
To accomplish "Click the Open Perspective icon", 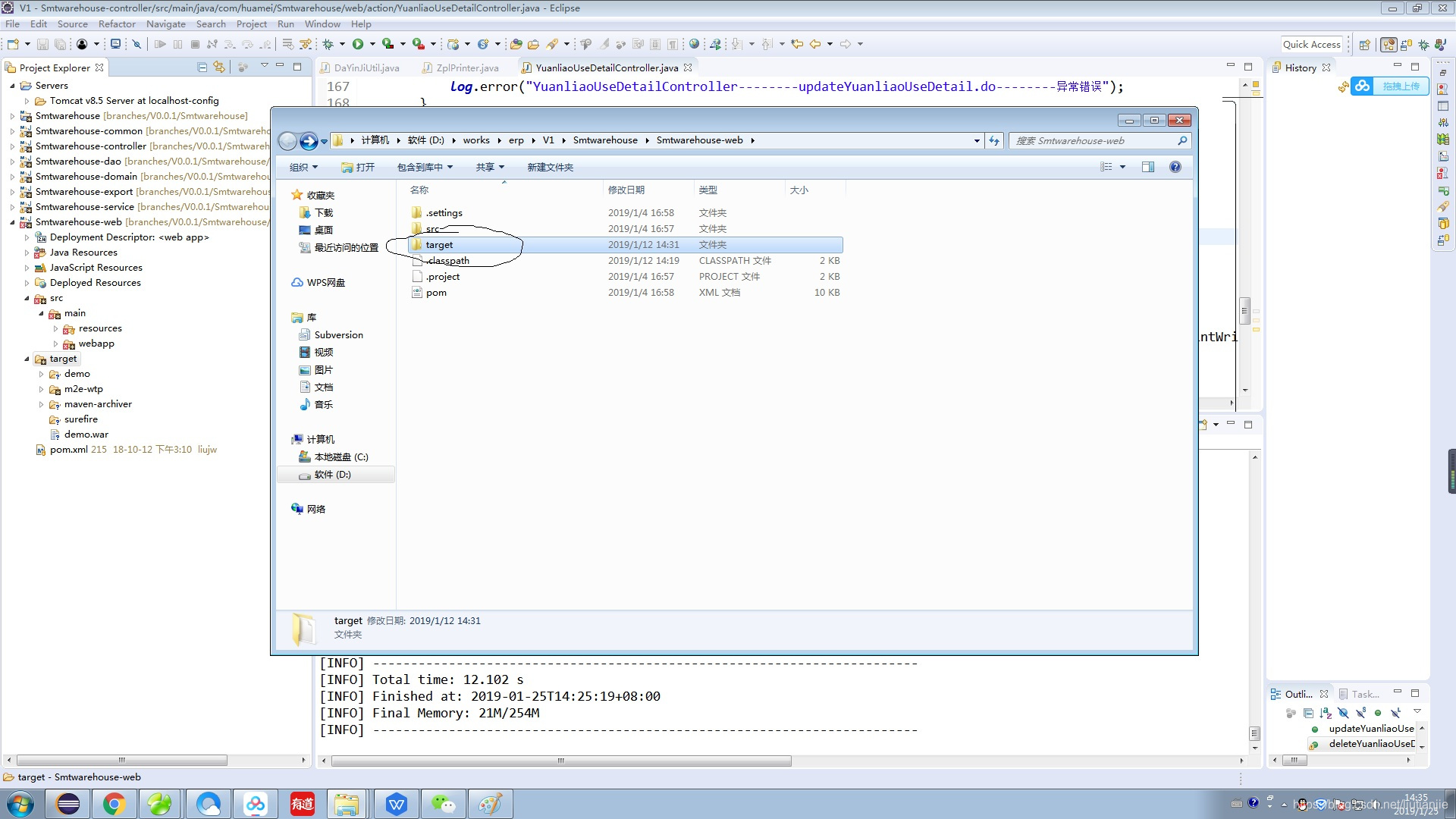I will click(1364, 45).
